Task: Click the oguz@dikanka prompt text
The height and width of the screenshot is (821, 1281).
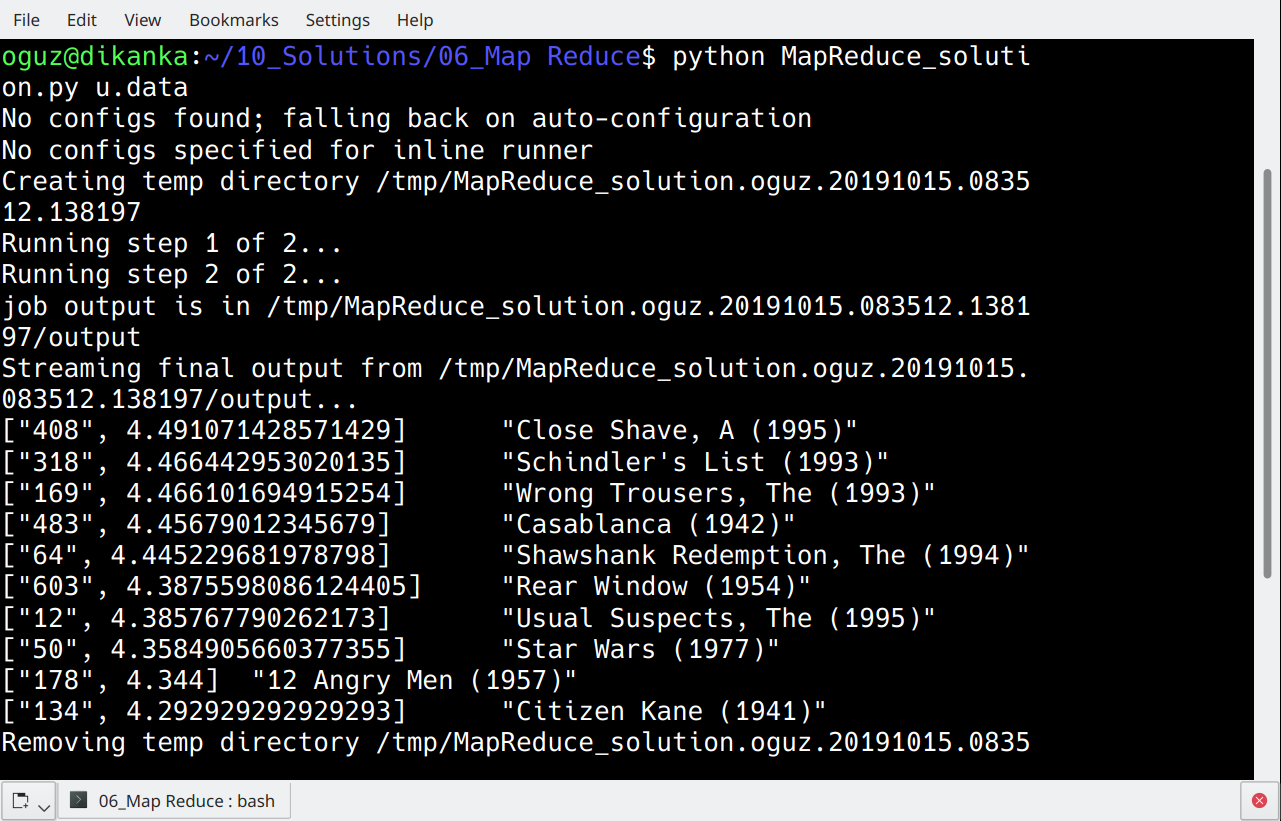Action: click(x=95, y=56)
